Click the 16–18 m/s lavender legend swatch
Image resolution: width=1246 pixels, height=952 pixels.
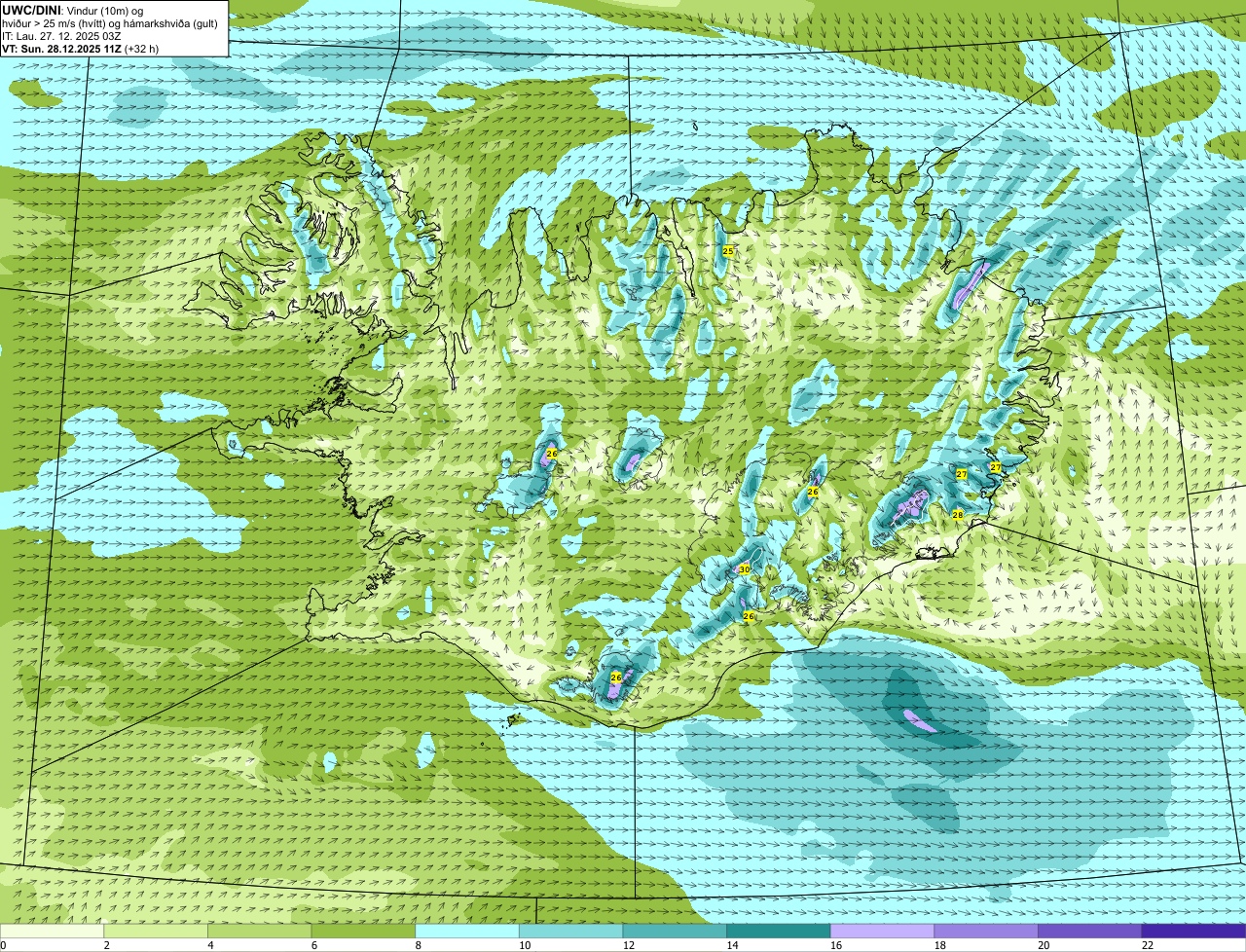point(883,931)
